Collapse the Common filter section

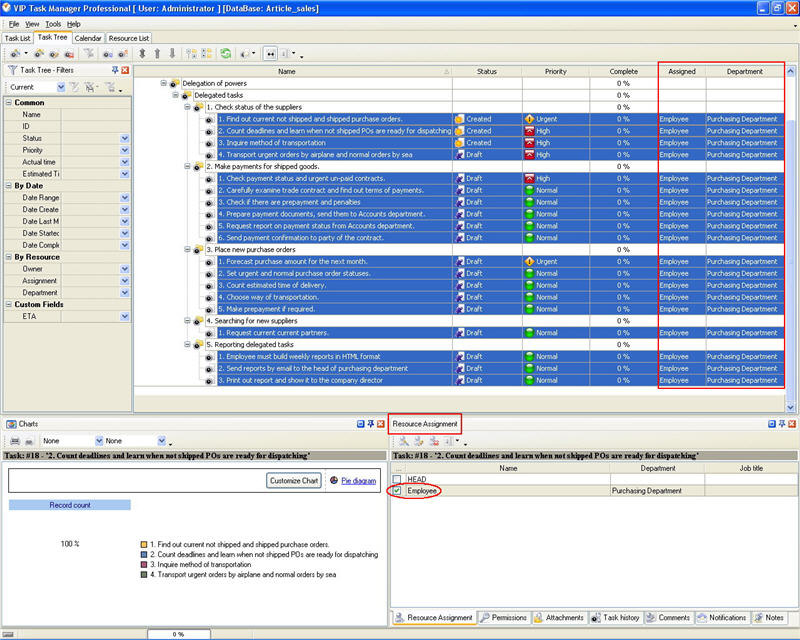click(9, 103)
